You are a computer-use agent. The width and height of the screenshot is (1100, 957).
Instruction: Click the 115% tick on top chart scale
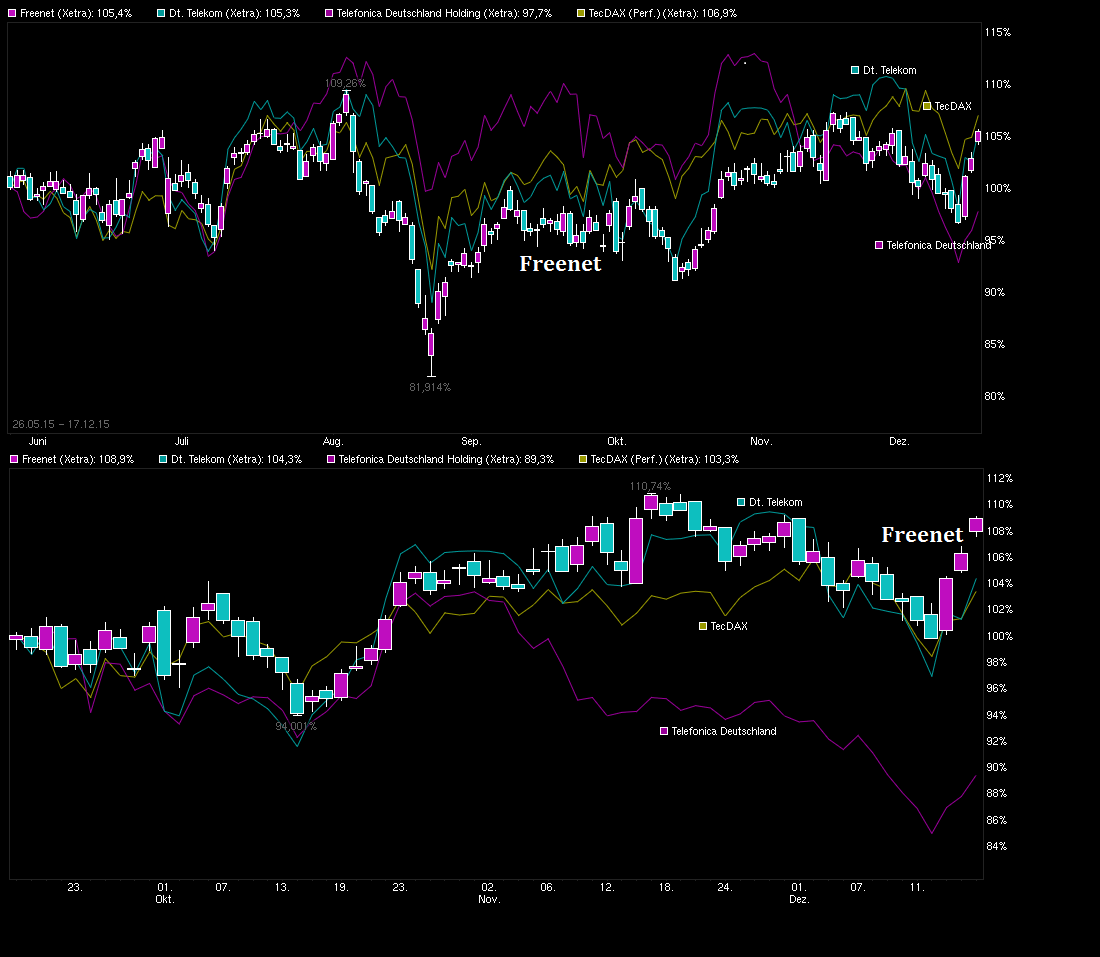point(998,32)
